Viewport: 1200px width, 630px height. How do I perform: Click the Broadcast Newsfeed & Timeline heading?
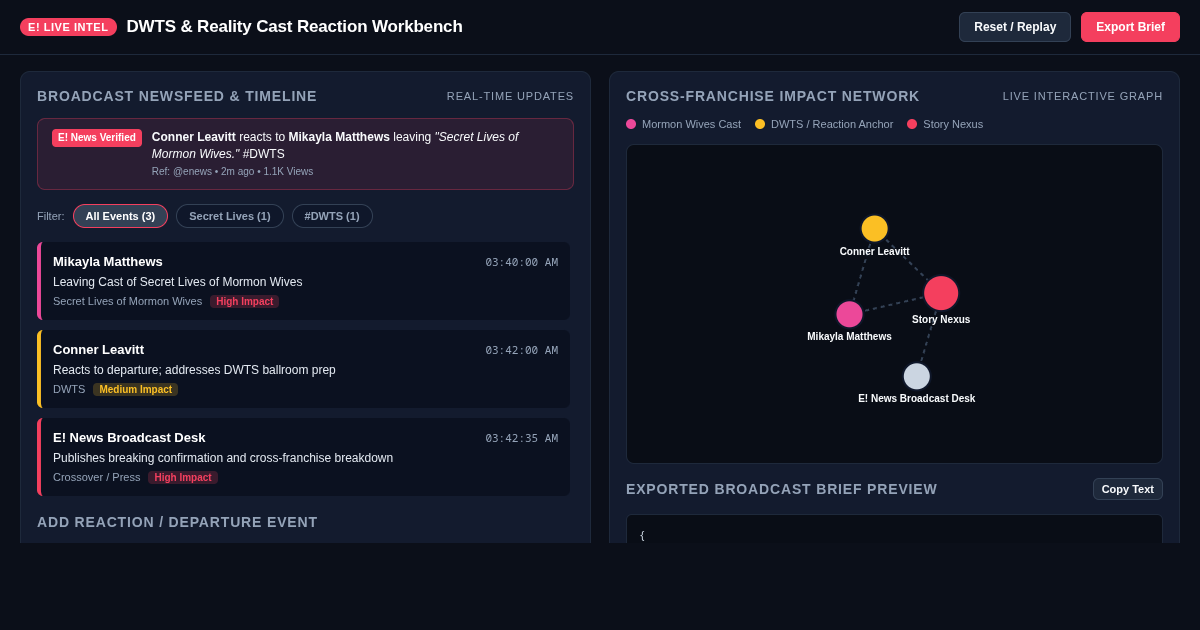tap(177, 96)
